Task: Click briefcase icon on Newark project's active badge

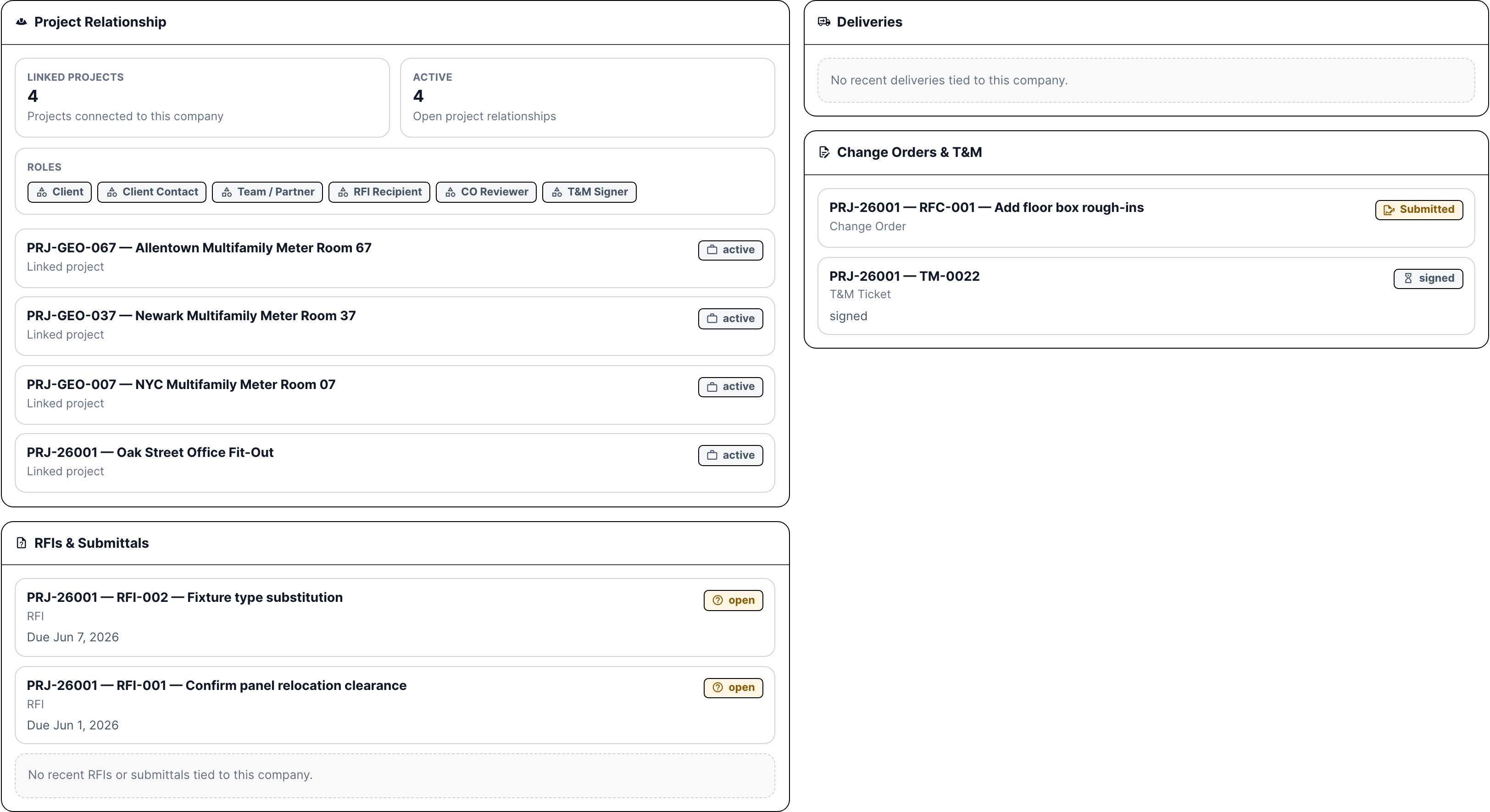Action: [712, 319]
